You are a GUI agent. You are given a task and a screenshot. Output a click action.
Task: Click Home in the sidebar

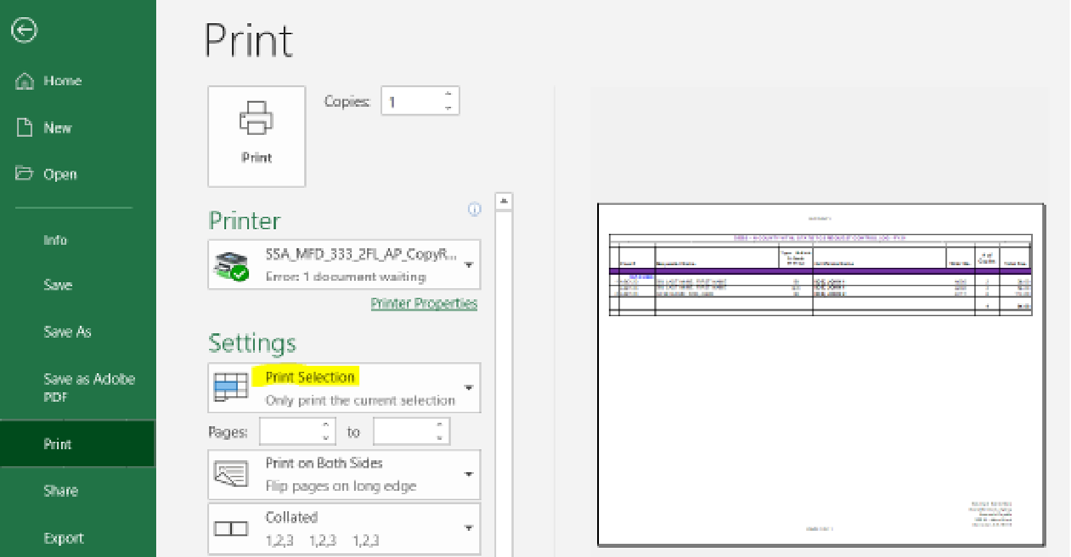(62, 81)
